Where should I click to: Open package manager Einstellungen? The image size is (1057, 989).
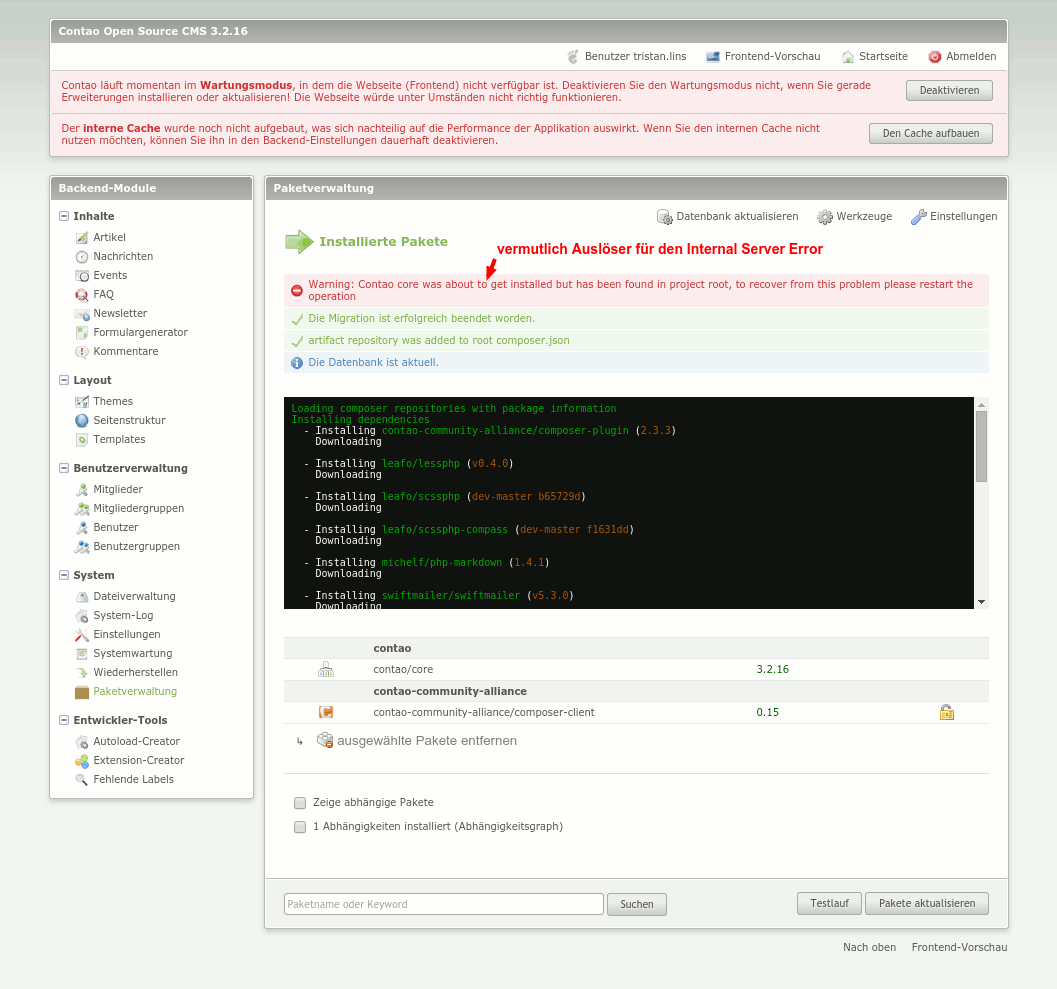click(x=954, y=216)
